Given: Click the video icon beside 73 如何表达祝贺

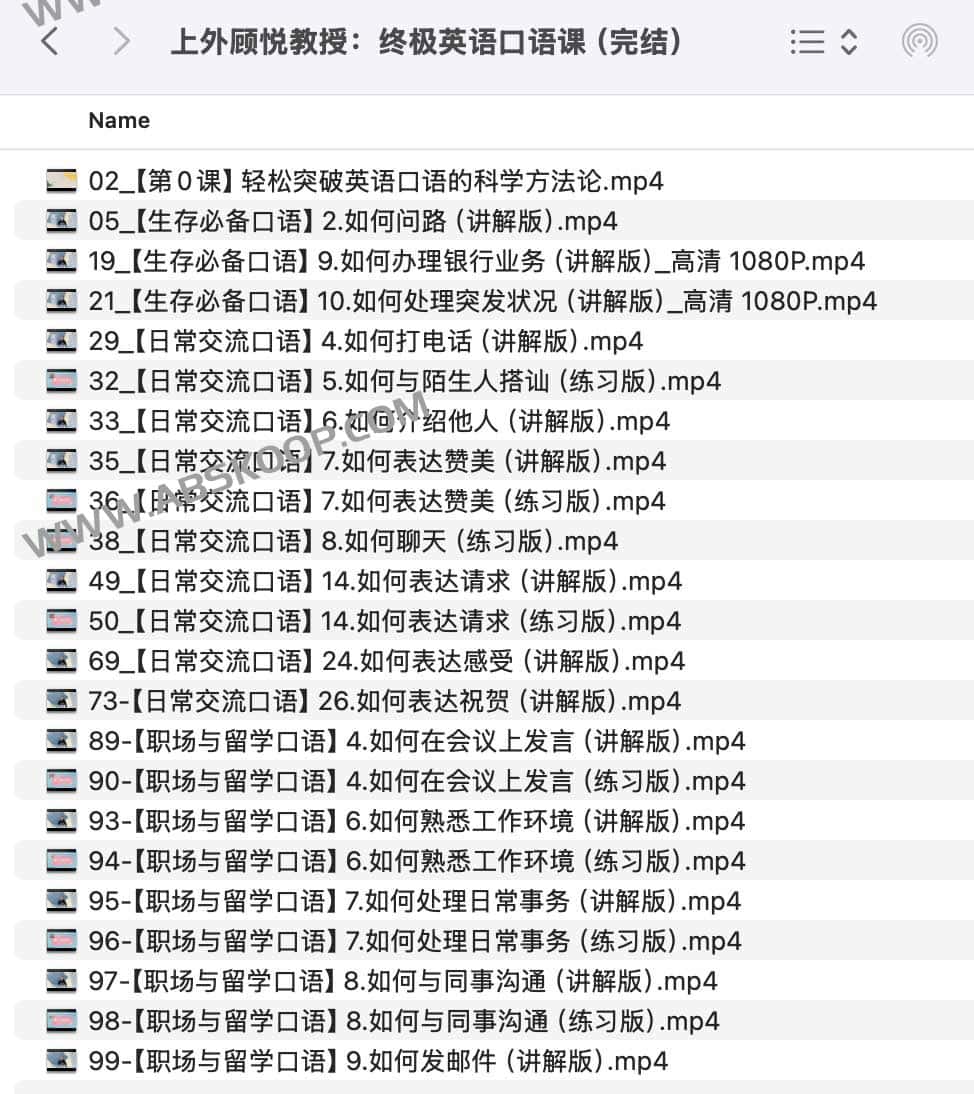Looking at the screenshot, I should tap(61, 701).
